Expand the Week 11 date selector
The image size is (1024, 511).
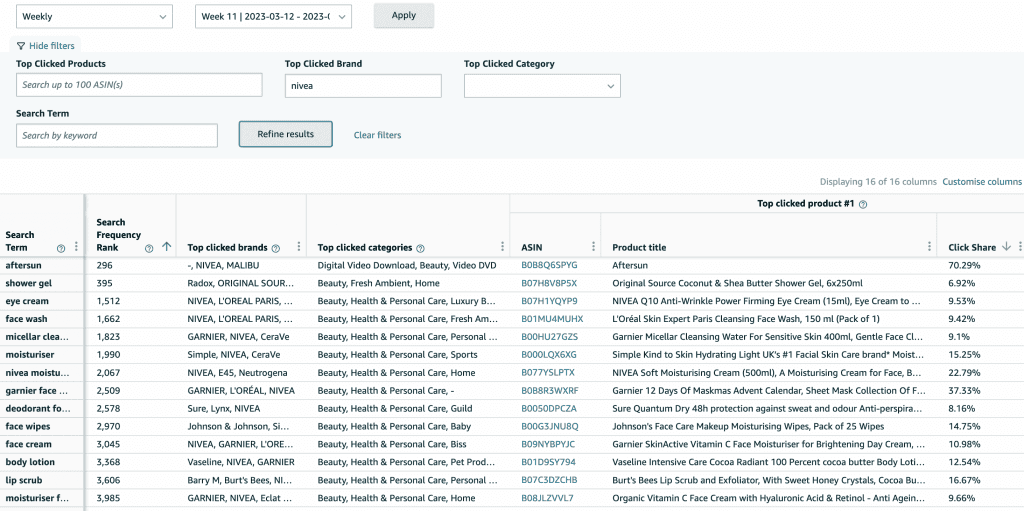point(273,16)
